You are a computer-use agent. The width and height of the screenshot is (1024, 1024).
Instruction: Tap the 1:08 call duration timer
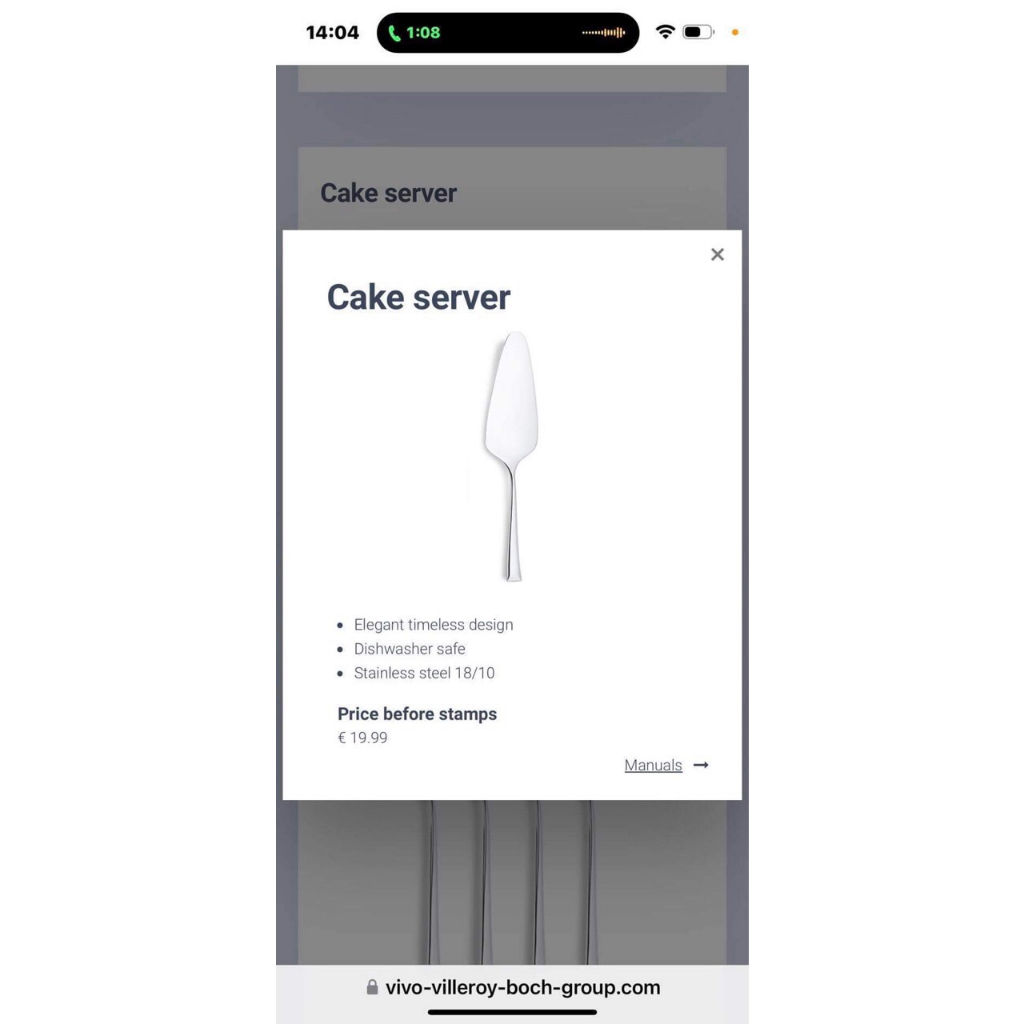[x=423, y=33]
